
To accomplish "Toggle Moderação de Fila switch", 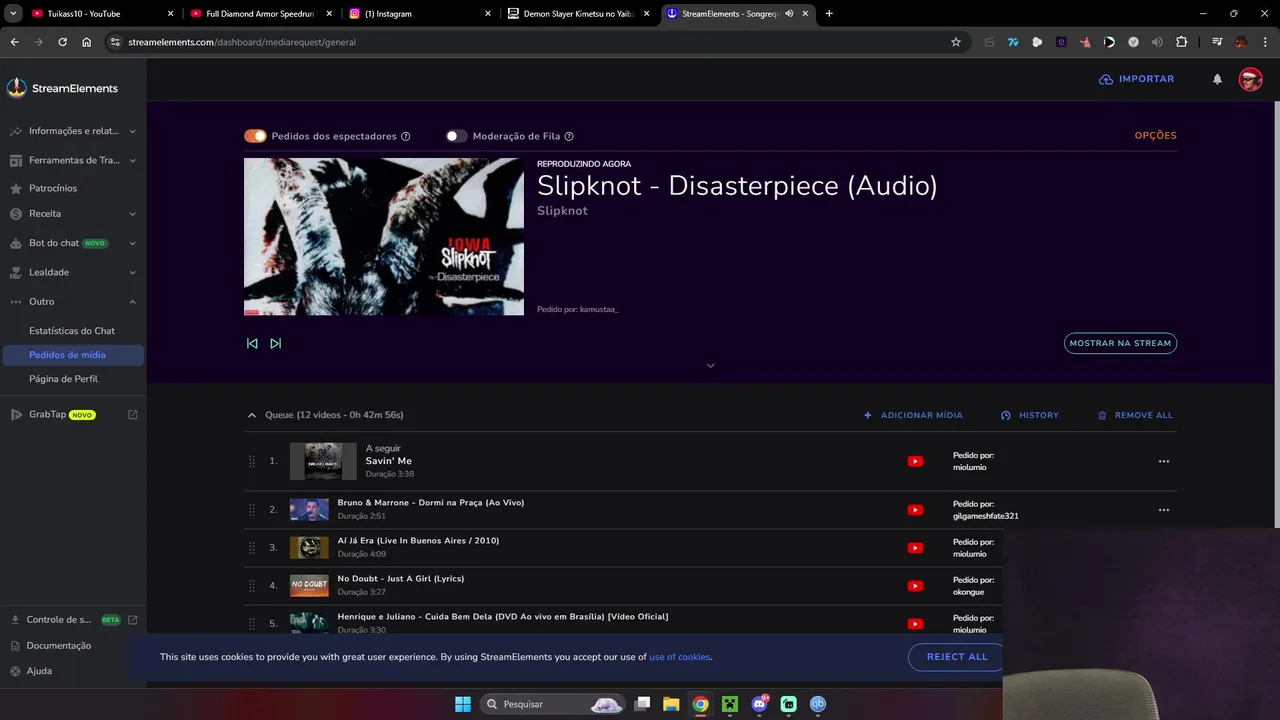I will click(x=456, y=136).
